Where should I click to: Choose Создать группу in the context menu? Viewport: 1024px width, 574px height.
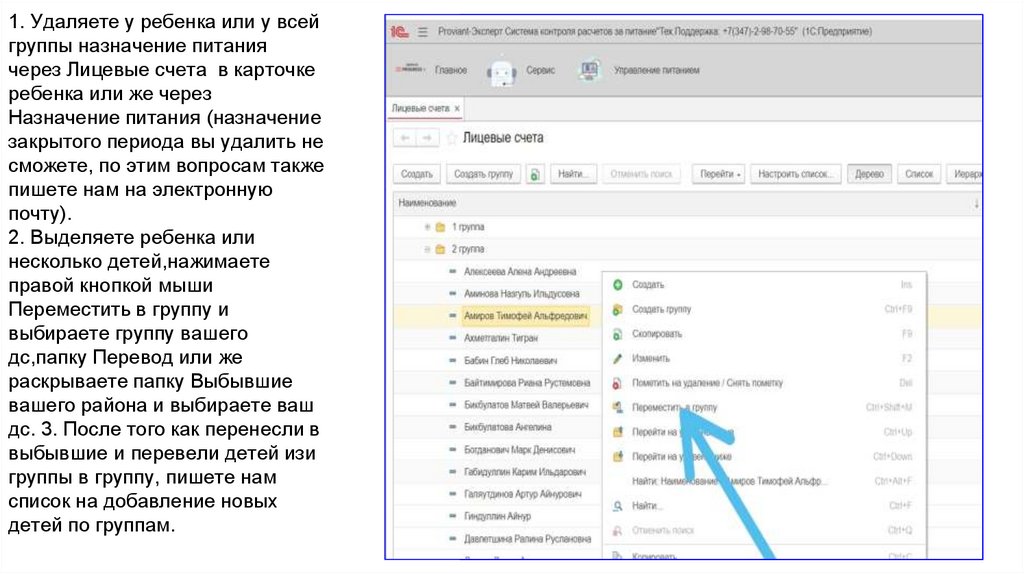(763, 309)
